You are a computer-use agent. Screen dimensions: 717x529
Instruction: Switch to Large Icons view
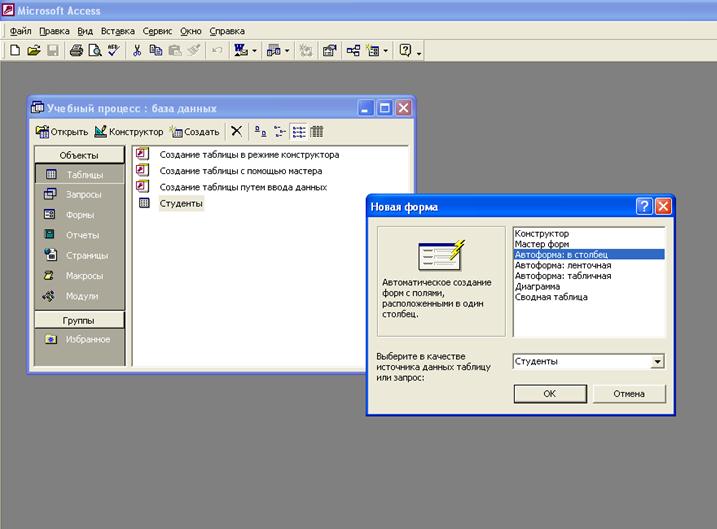260,132
